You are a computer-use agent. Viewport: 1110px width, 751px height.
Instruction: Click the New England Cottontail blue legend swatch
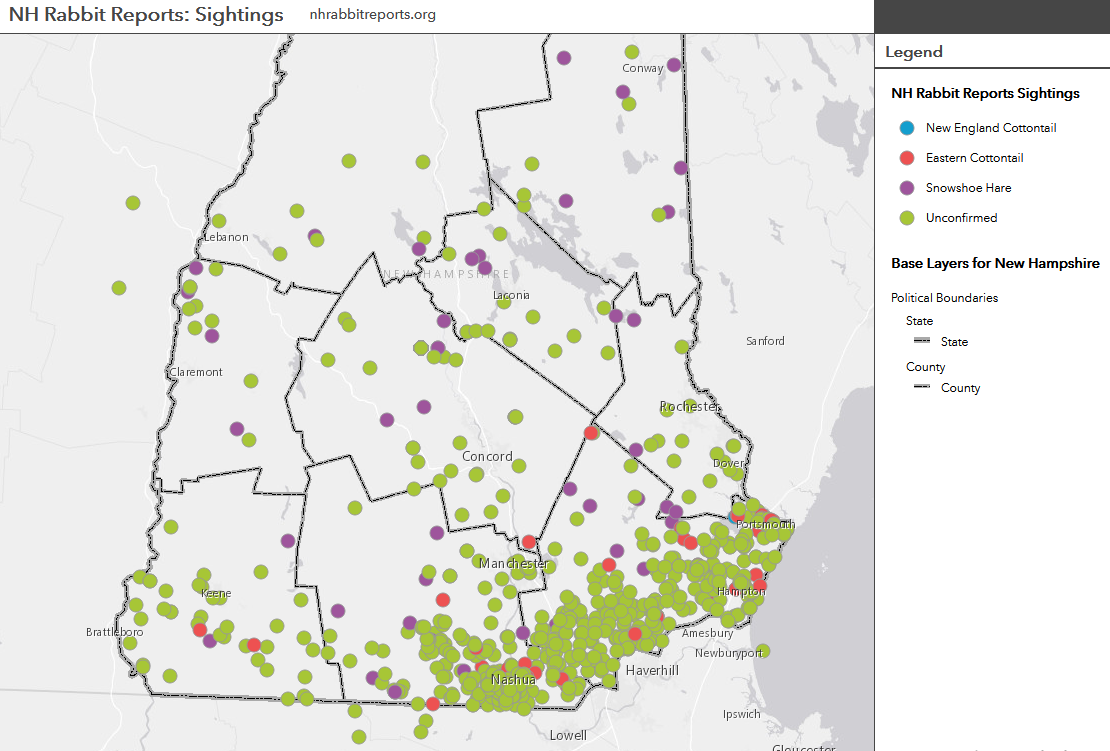907,128
